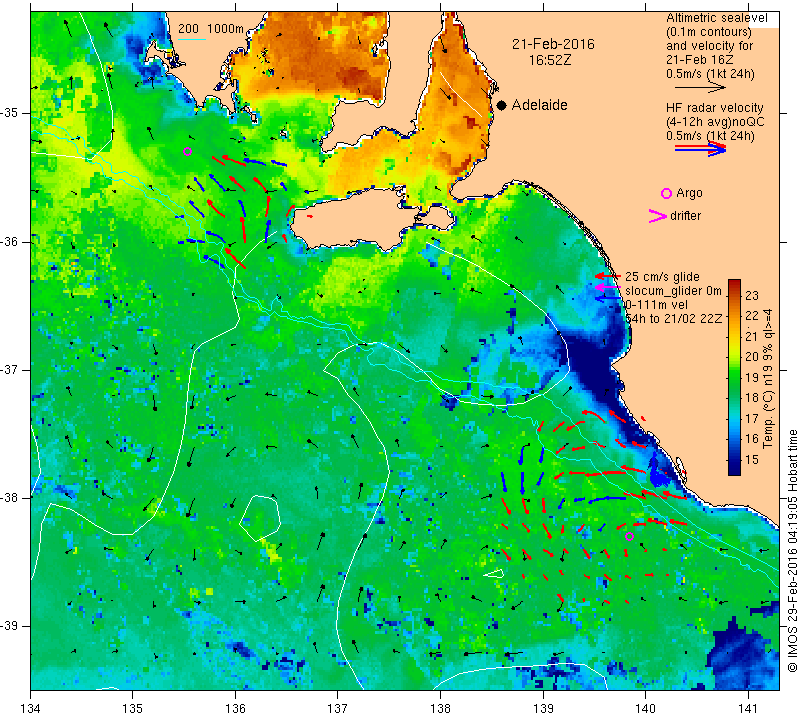800x720 pixels.
Task: Click the '200 1000m' depth contour label
Action: [211, 29]
